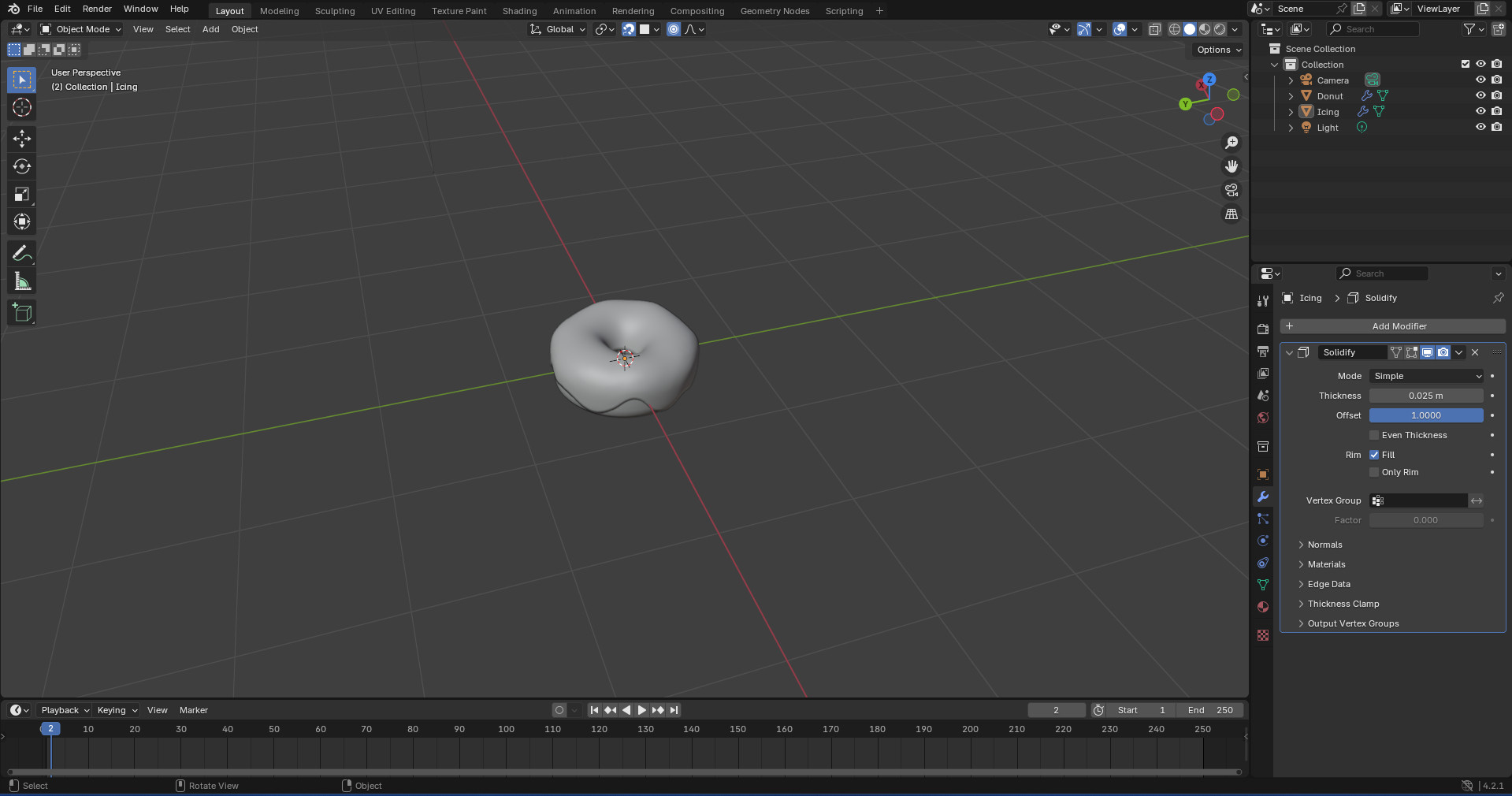Uncheck the Rim Fill checkbox
The width and height of the screenshot is (1512, 796).
pos(1374,455)
